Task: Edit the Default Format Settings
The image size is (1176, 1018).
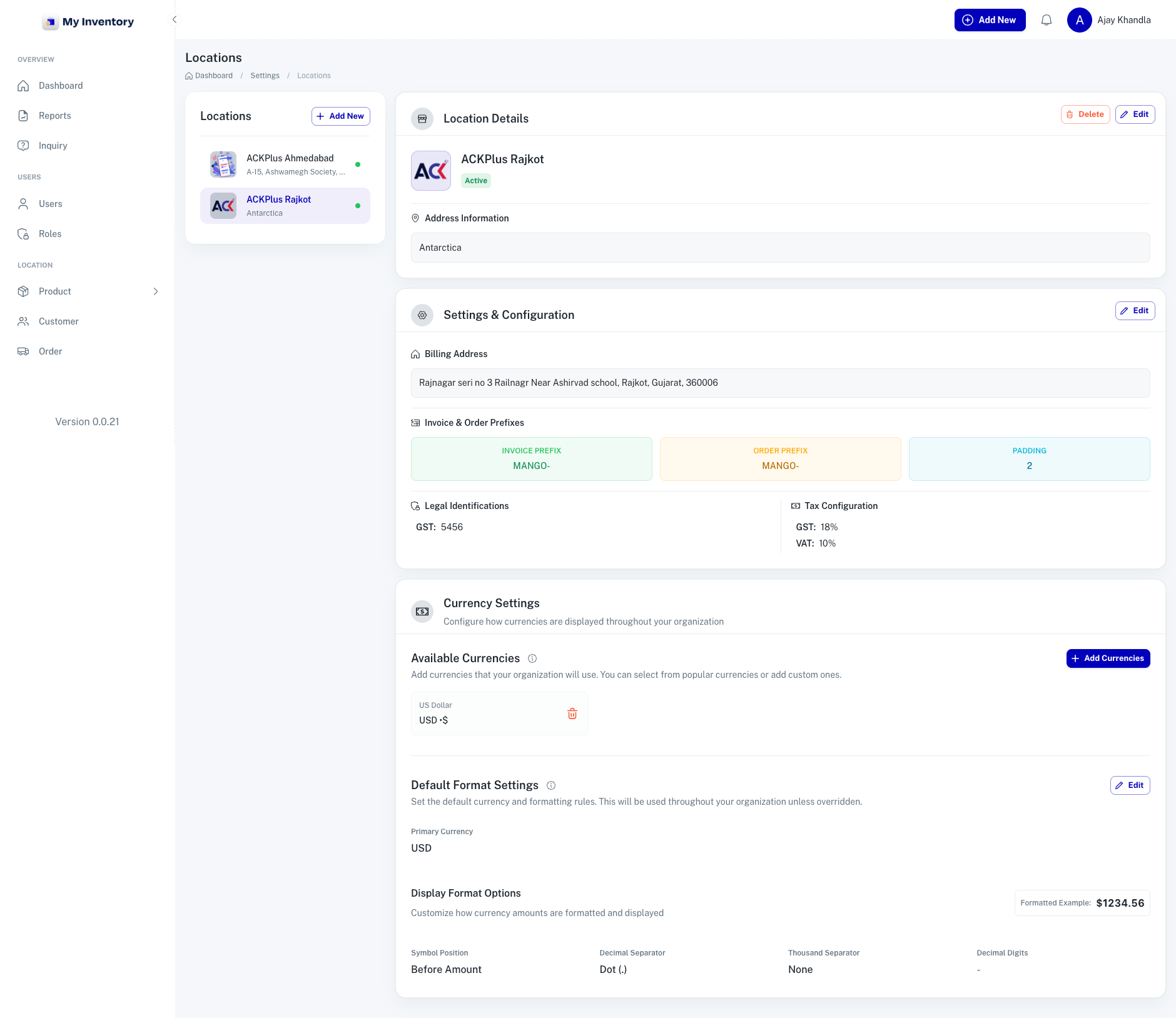Action: coord(1129,785)
